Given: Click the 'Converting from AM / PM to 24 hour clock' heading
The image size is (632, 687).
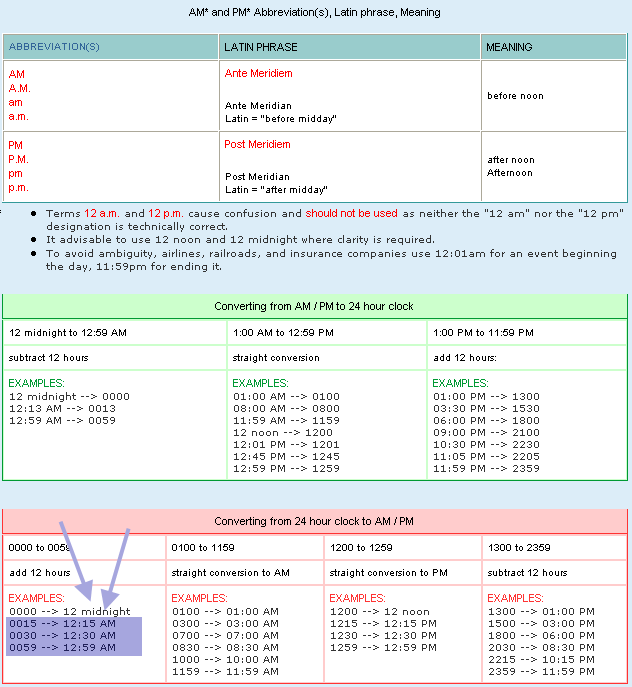Looking at the screenshot, I should click(x=314, y=306).
